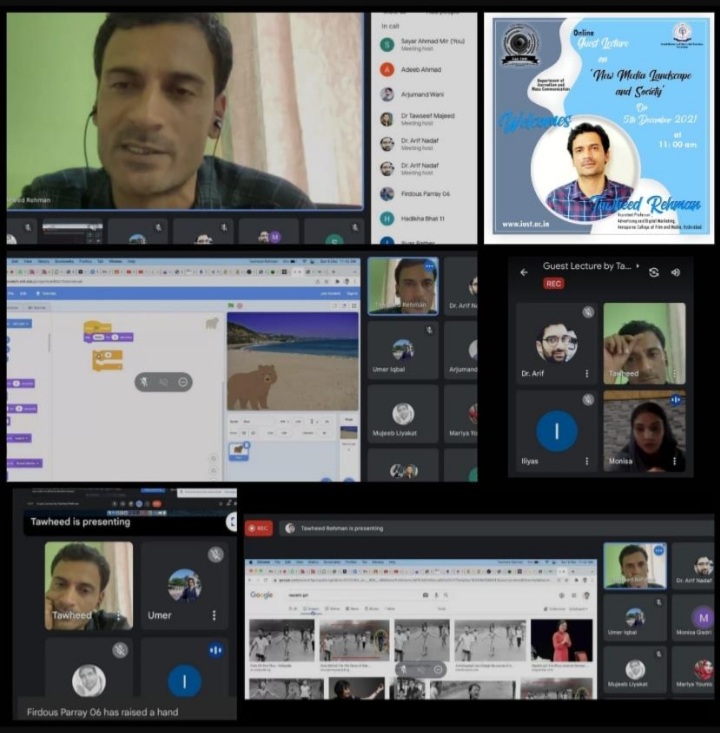The height and width of the screenshot is (733, 720).
Task: Select the bear sprite thumbnail in Scratch
Action: 240,451
